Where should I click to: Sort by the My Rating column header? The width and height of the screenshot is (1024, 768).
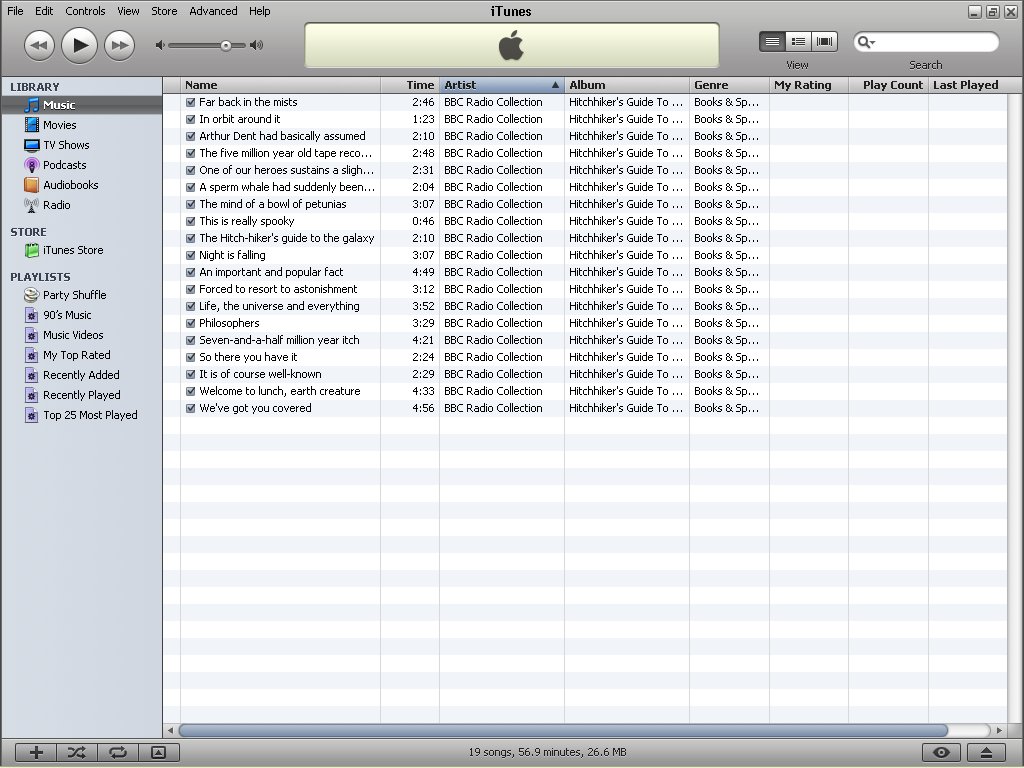[808, 85]
